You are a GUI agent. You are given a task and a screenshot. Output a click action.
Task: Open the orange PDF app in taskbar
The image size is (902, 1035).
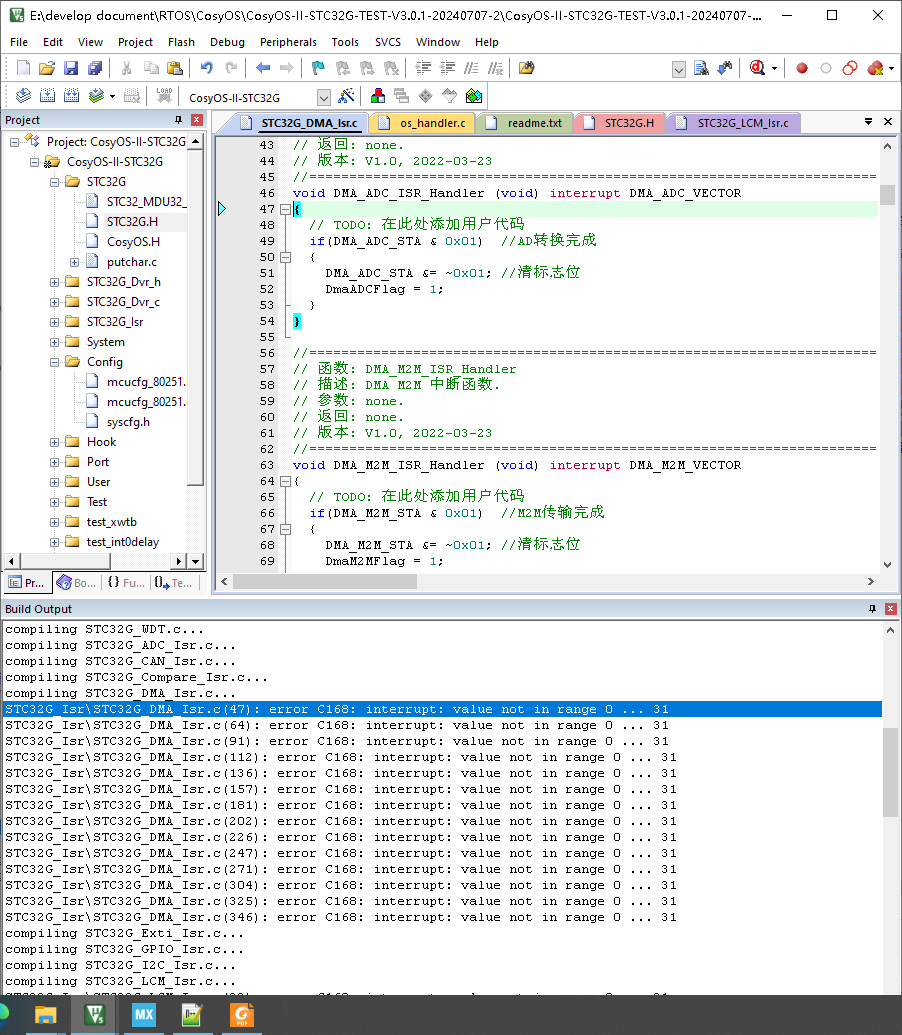click(x=242, y=1015)
